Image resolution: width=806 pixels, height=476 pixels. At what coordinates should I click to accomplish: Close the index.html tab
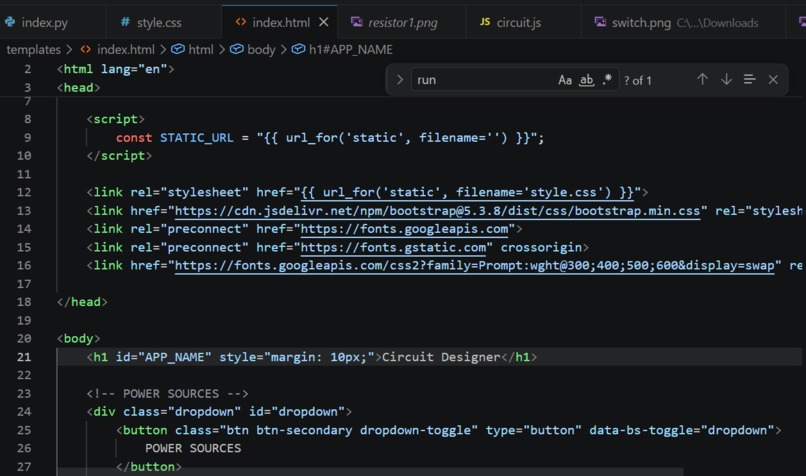click(x=323, y=22)
